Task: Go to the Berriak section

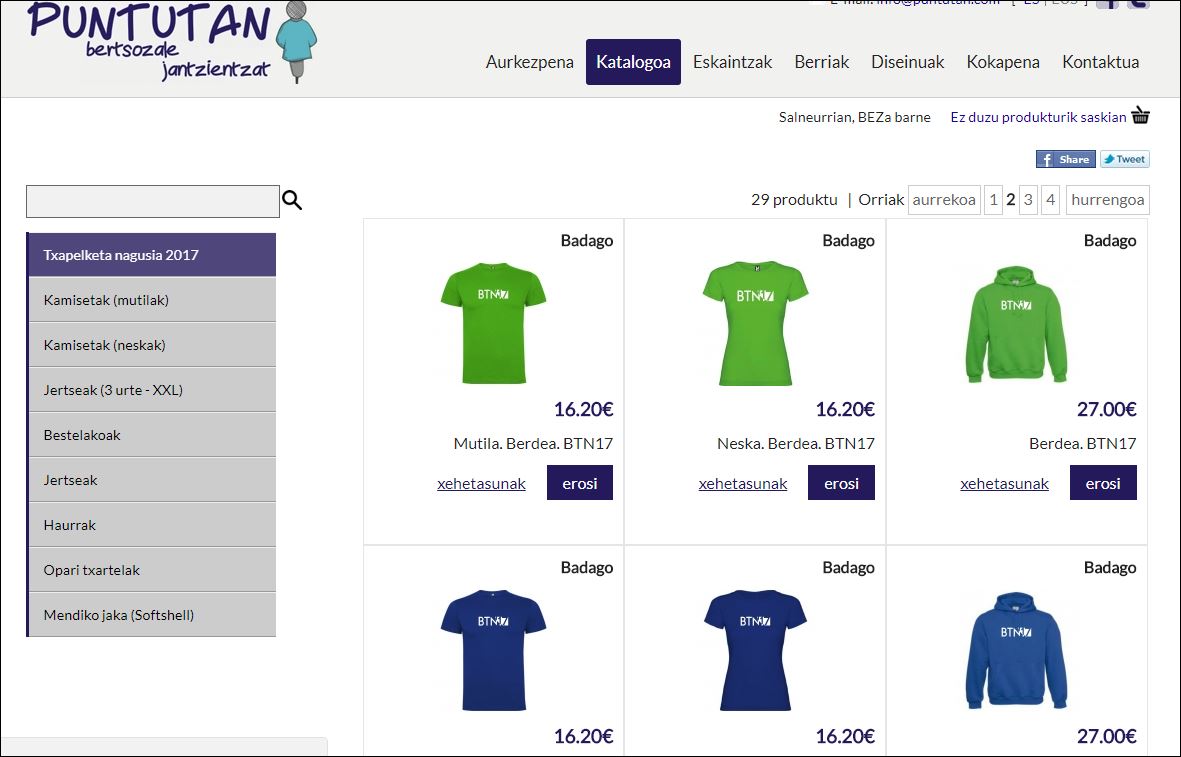Action: 822,62
